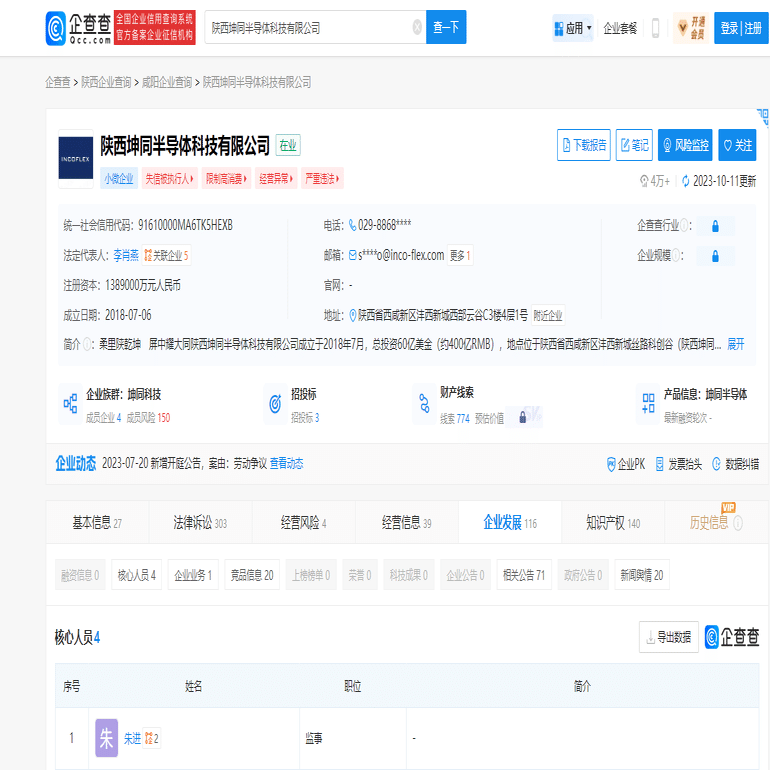
Task: Click the INCOFLEX company logo thumbnail
Action: point(76,159)
